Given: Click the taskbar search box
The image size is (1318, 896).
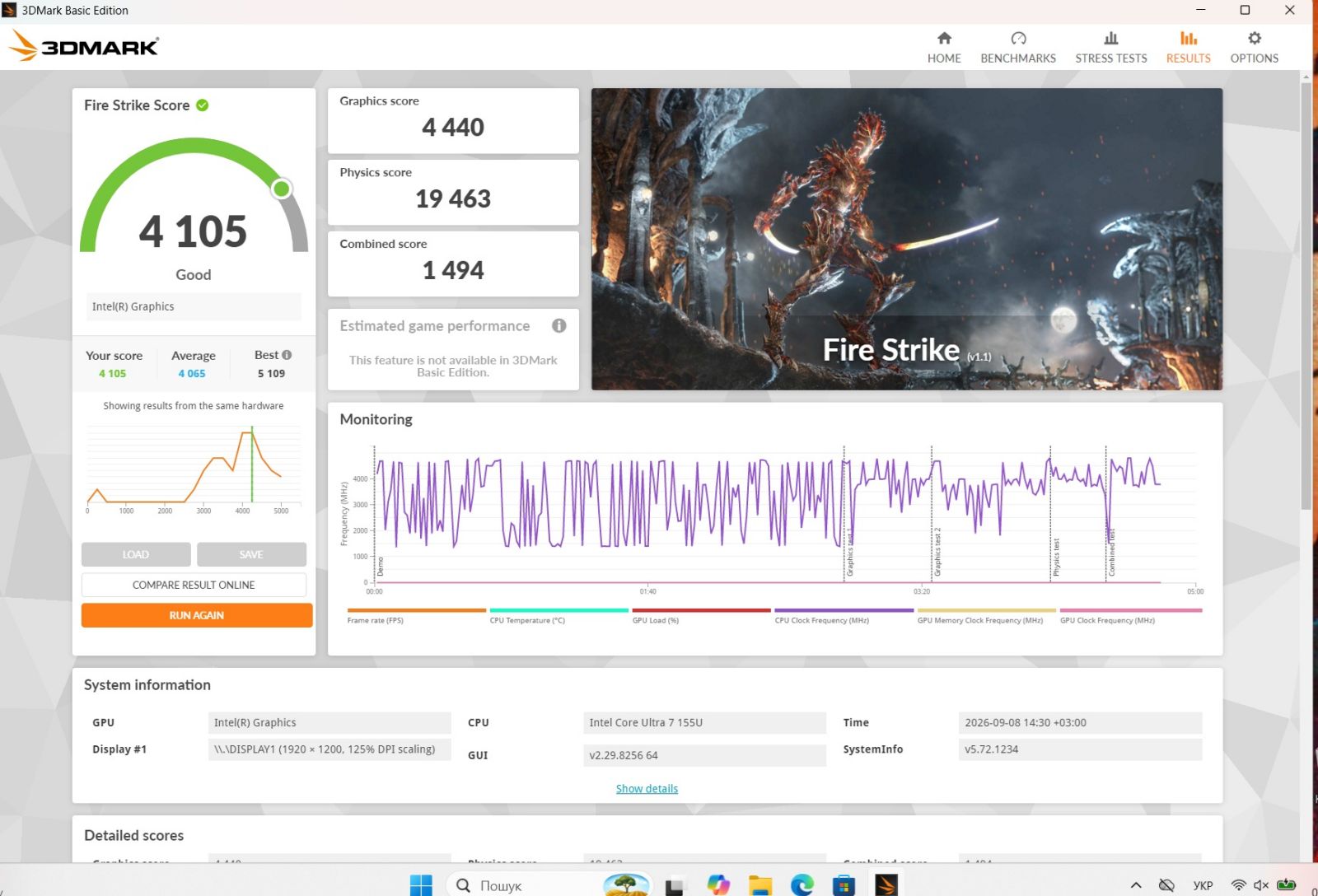Looking at the screenshot, I should pyautogui.click(x=550, y=885).
